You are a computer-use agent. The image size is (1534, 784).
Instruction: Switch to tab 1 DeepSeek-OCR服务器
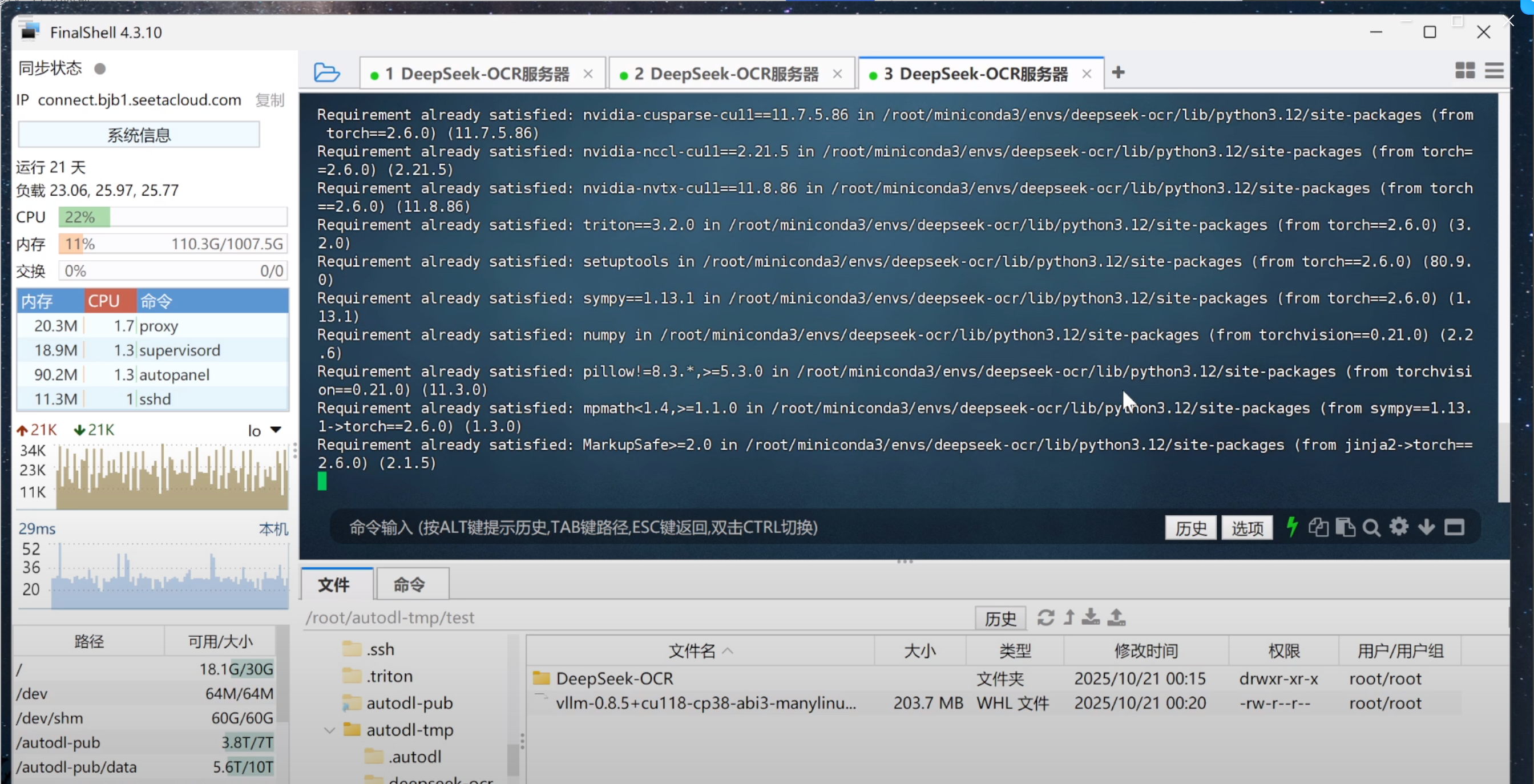point(477,74)
